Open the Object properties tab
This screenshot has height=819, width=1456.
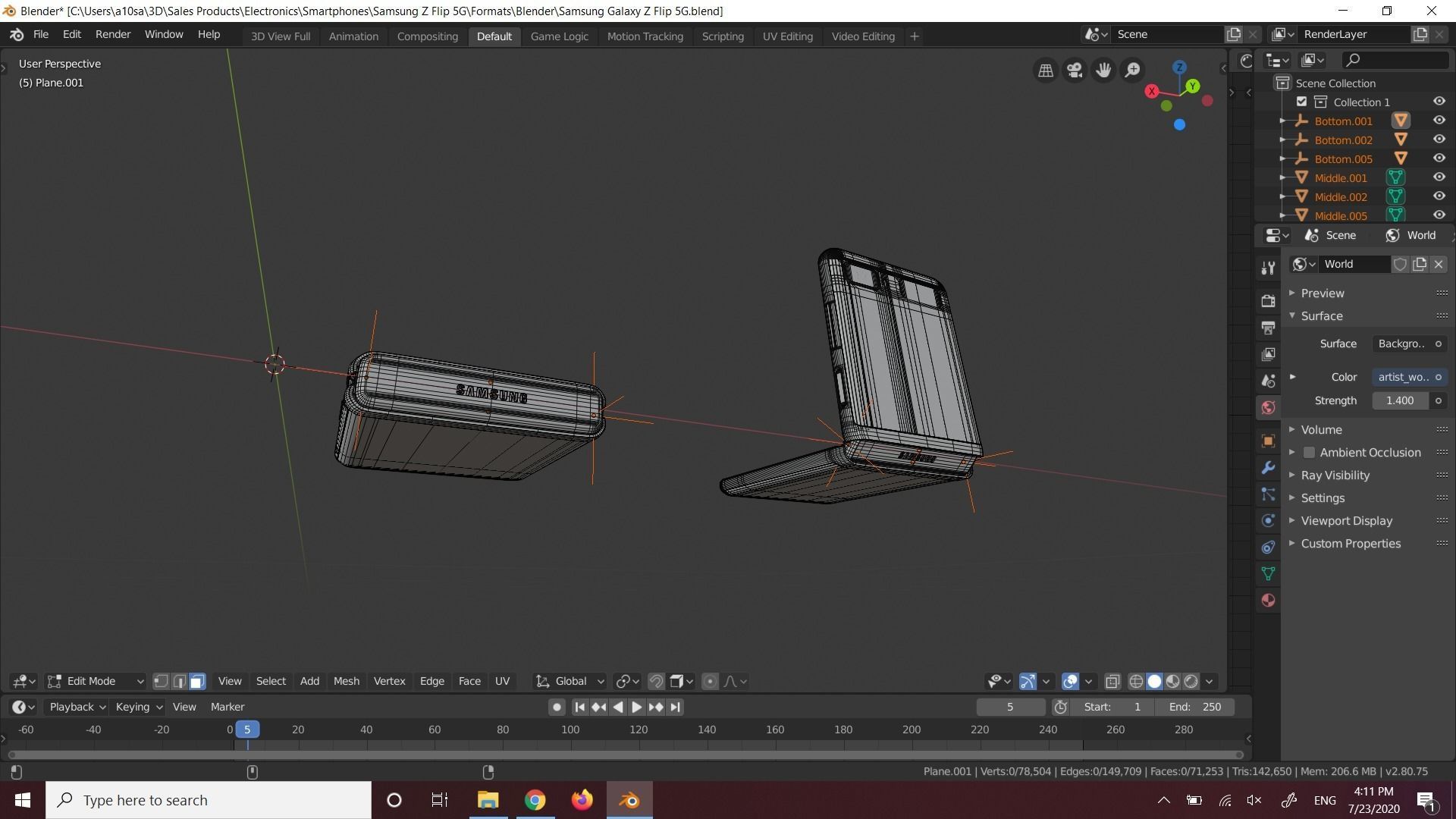1268,441
